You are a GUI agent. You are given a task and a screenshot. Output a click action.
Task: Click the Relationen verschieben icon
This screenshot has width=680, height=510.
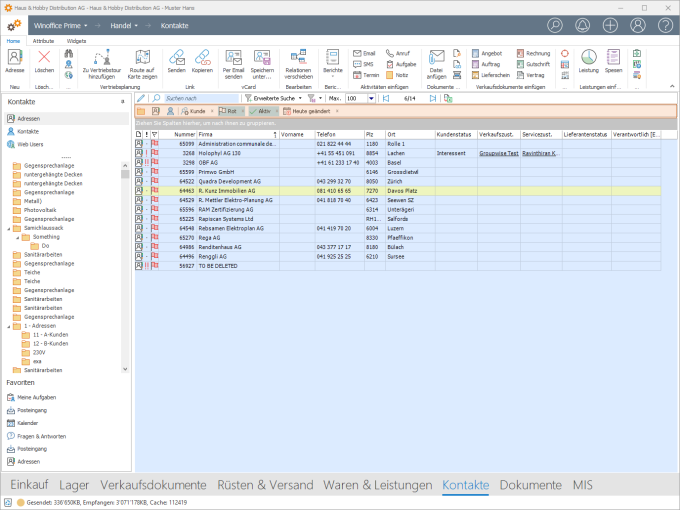[x=298, y=59]
